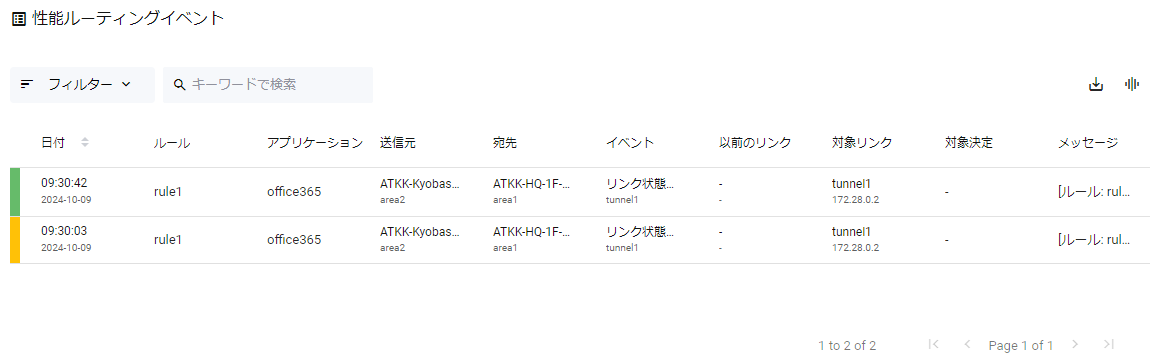The height and width of the screenshot is (363, 1160).
Task: Download the event list with download icon
Action: click(x=1096, y=85)
